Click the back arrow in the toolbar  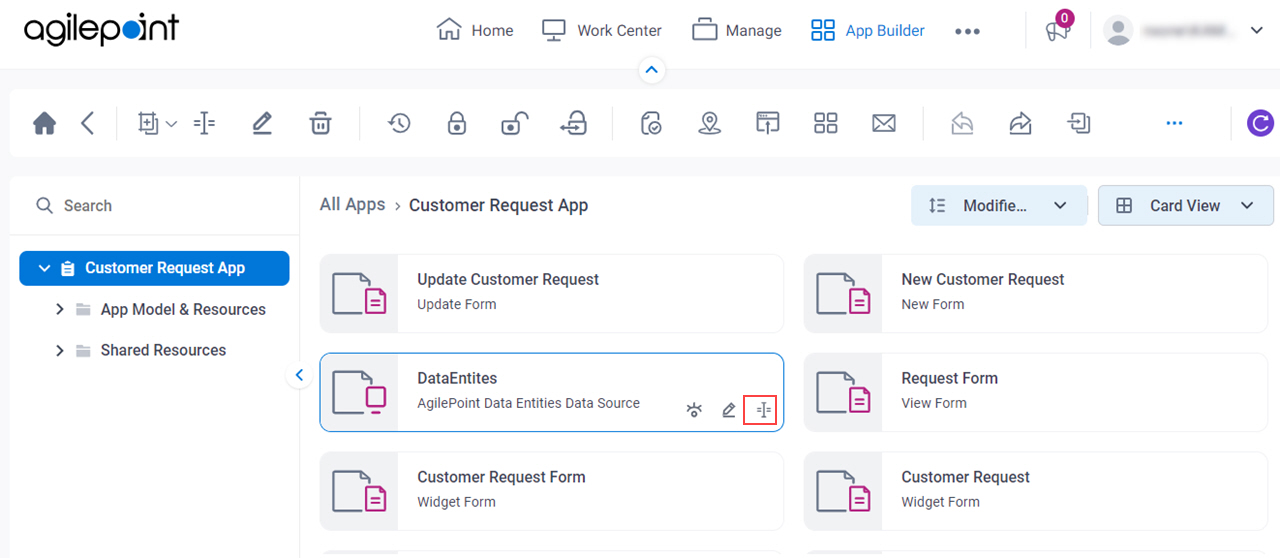pyautogui.click(x=88, y=123)
